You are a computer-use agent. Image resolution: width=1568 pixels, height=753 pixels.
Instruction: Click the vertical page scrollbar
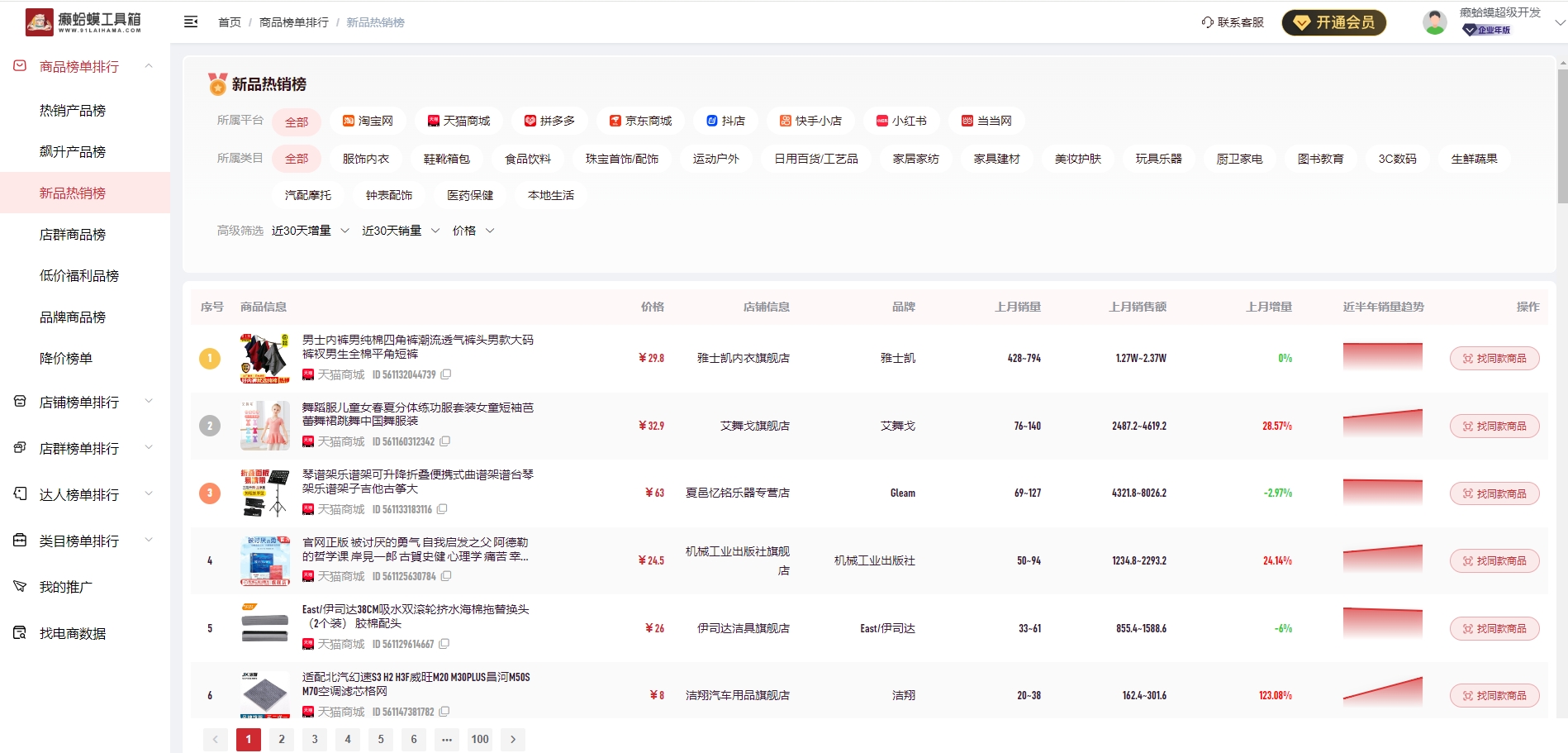[x=1562, y=135]
